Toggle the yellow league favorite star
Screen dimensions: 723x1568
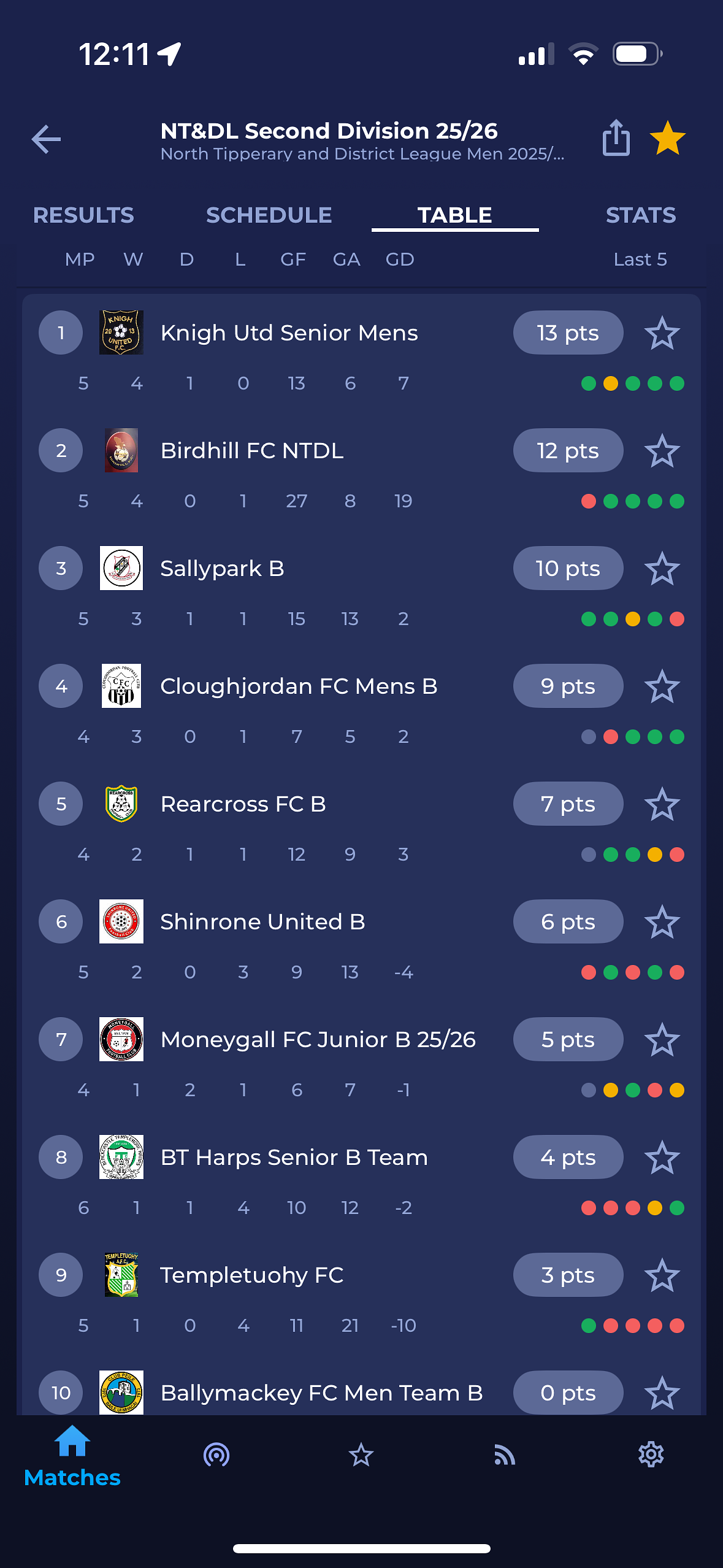click(667, 138)
